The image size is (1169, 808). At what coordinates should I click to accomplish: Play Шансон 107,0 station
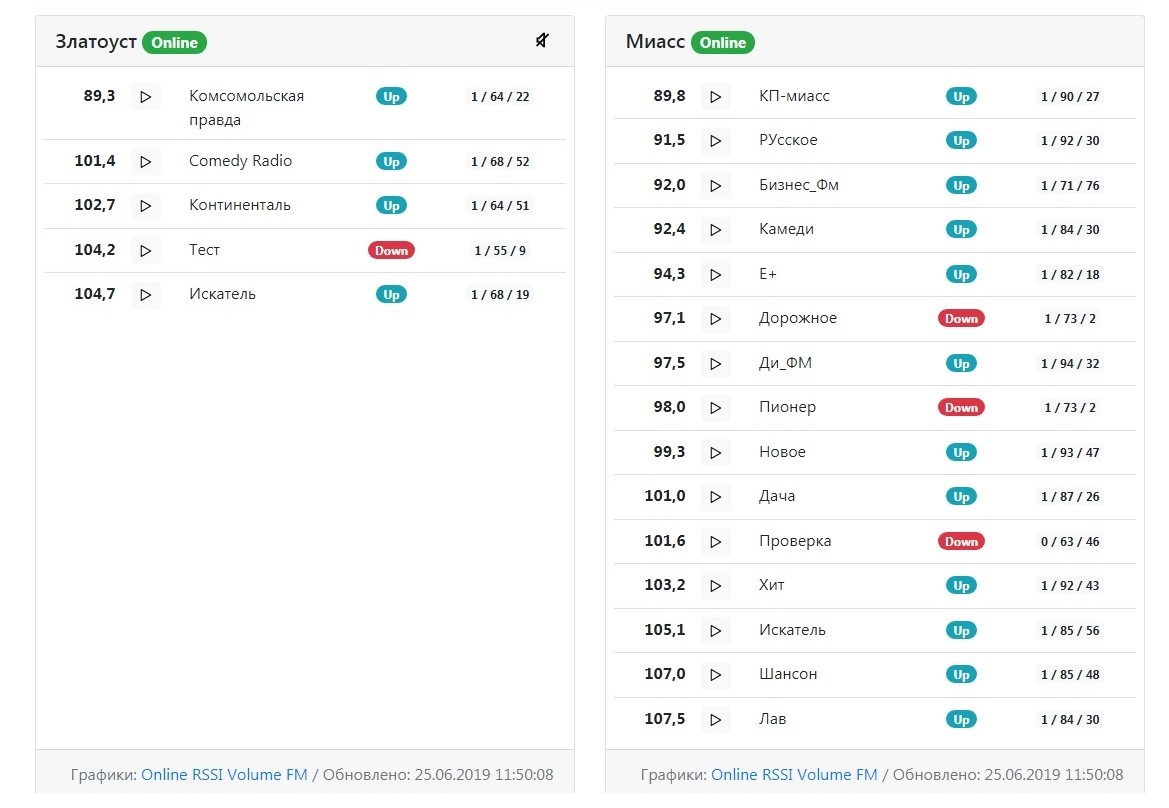tap(715, 675)
